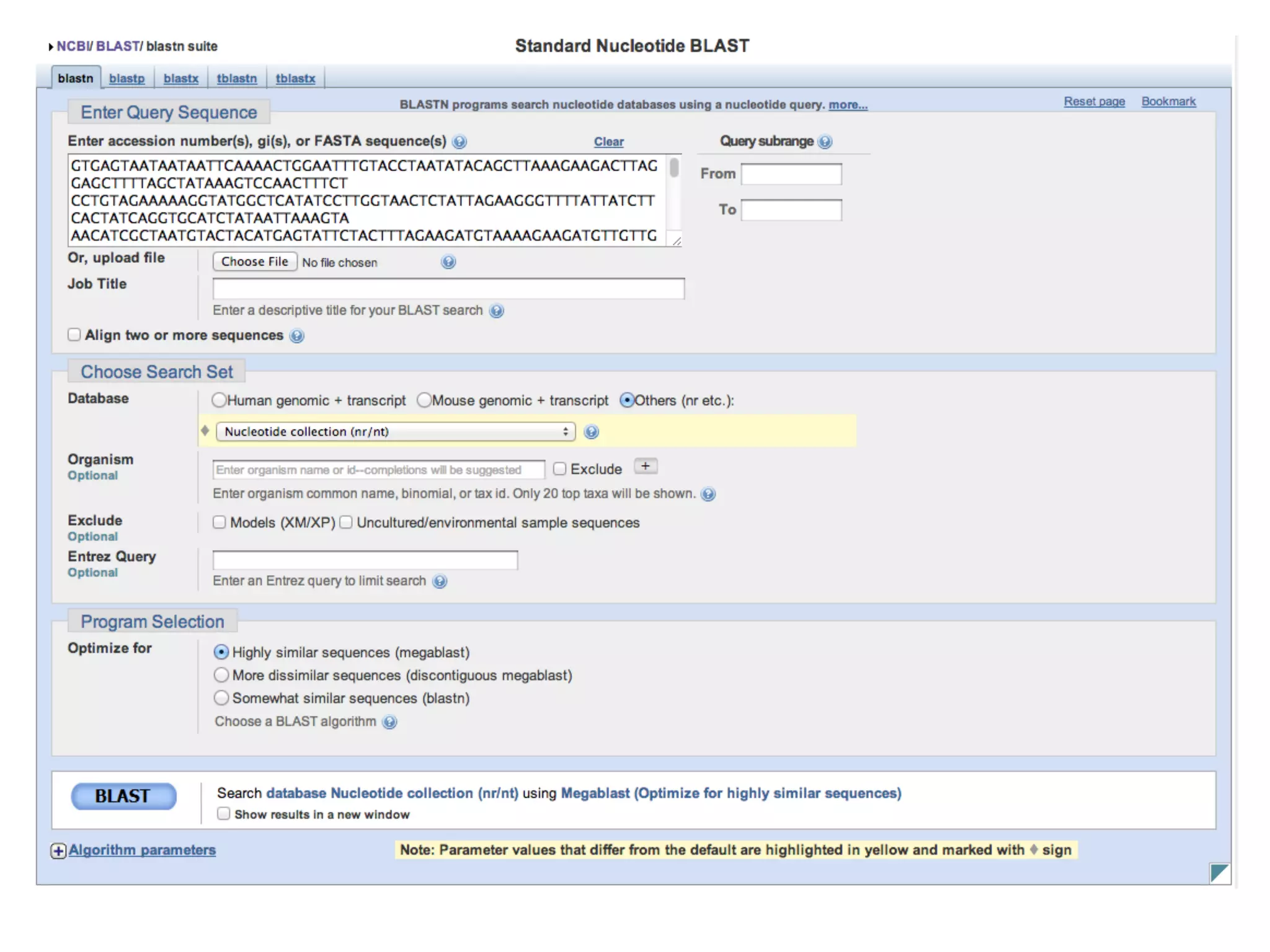Click help icon beside FASTA sequence label
The width and height of the screenshot is (1270, 952).
(459, 142)
